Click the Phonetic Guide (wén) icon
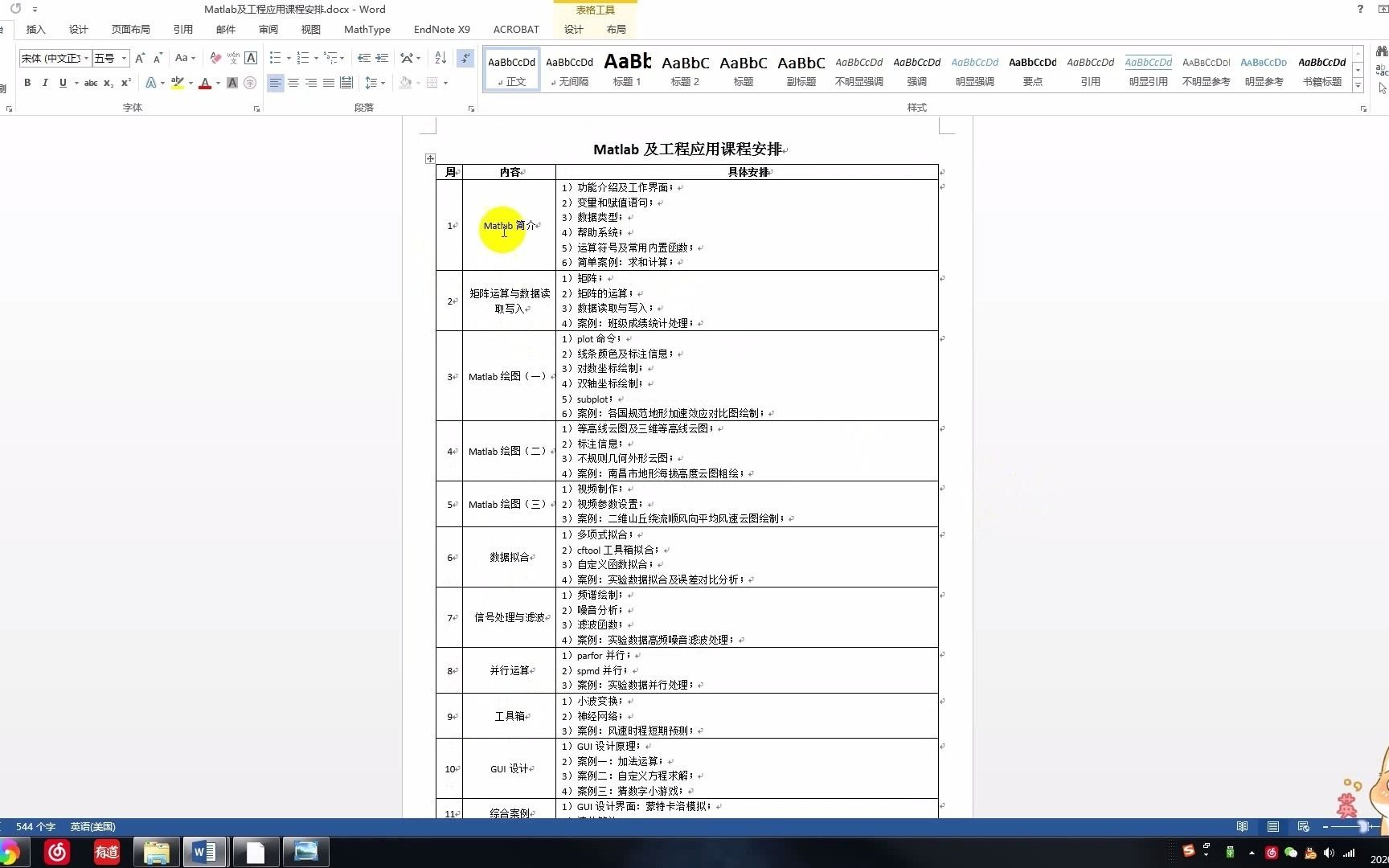 (x=233, y=58)
